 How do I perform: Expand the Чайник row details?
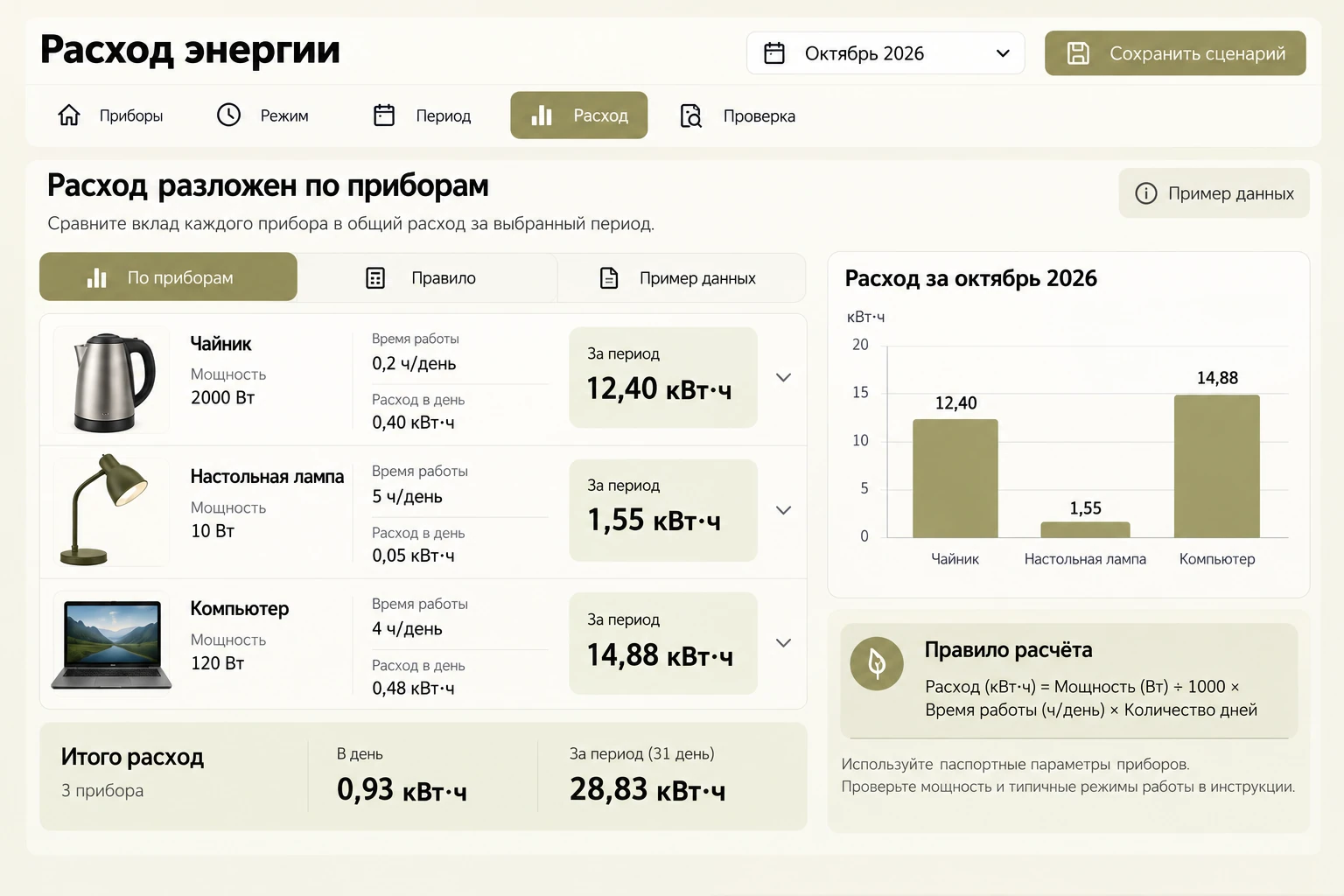(783, 378)
